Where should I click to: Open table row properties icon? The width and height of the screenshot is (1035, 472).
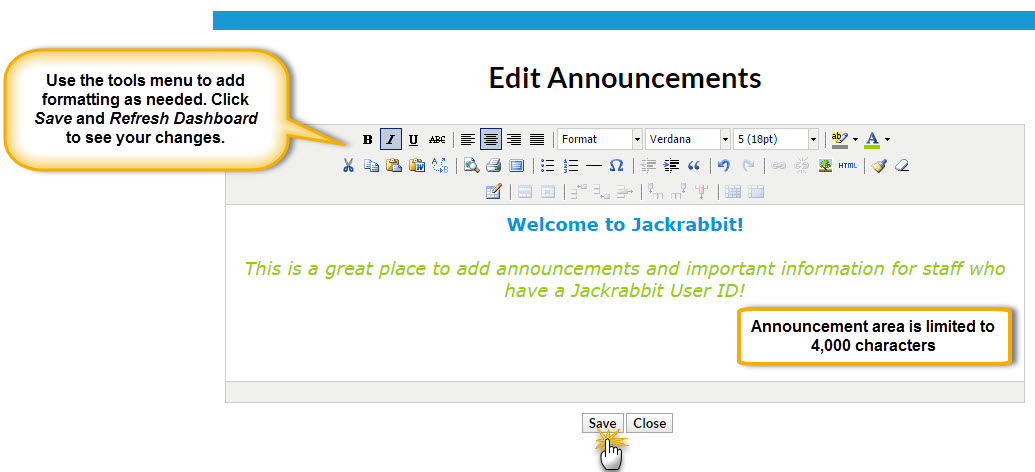(525, 192)
